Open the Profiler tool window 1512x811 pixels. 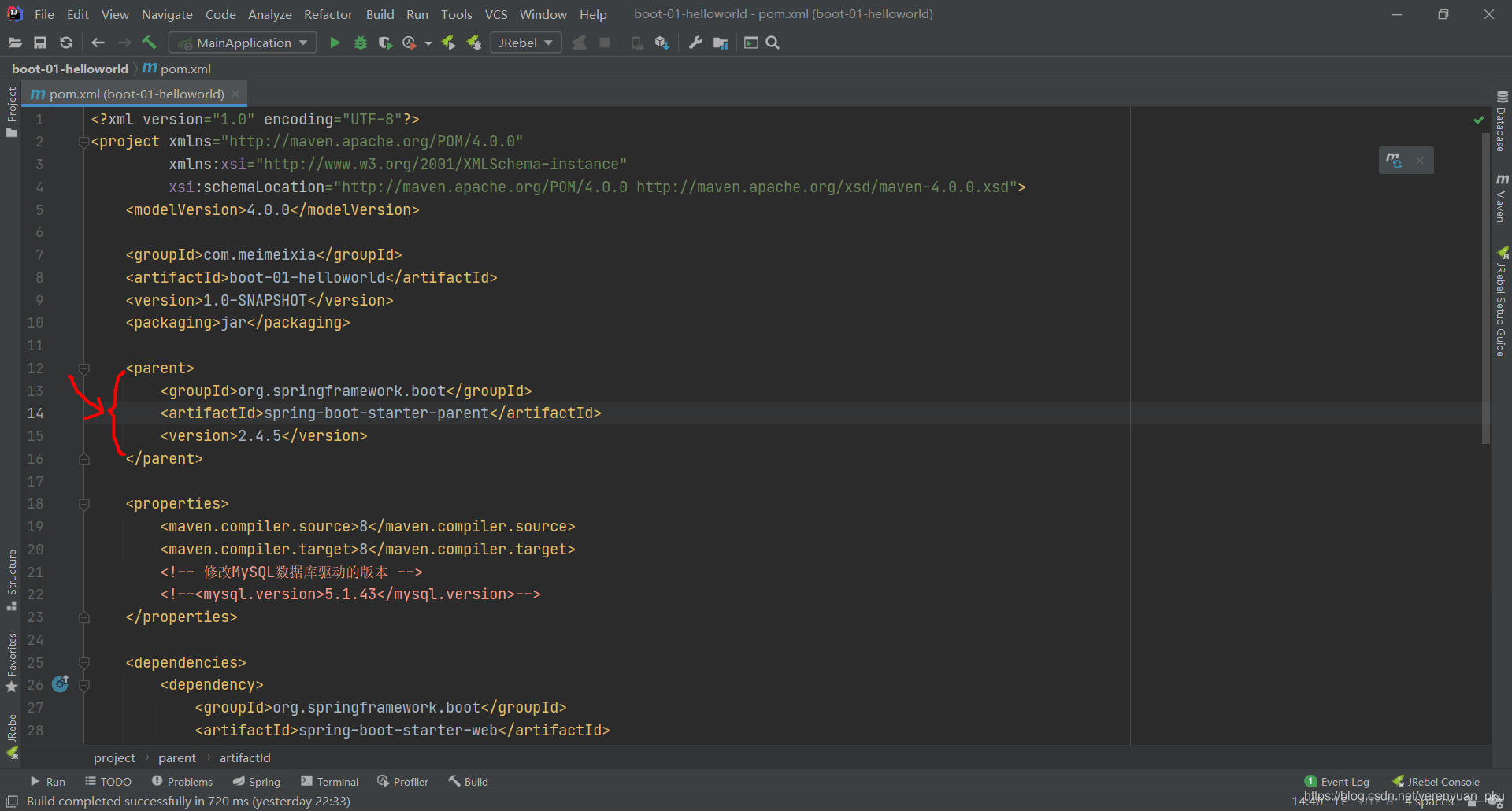tap(402, 782)
